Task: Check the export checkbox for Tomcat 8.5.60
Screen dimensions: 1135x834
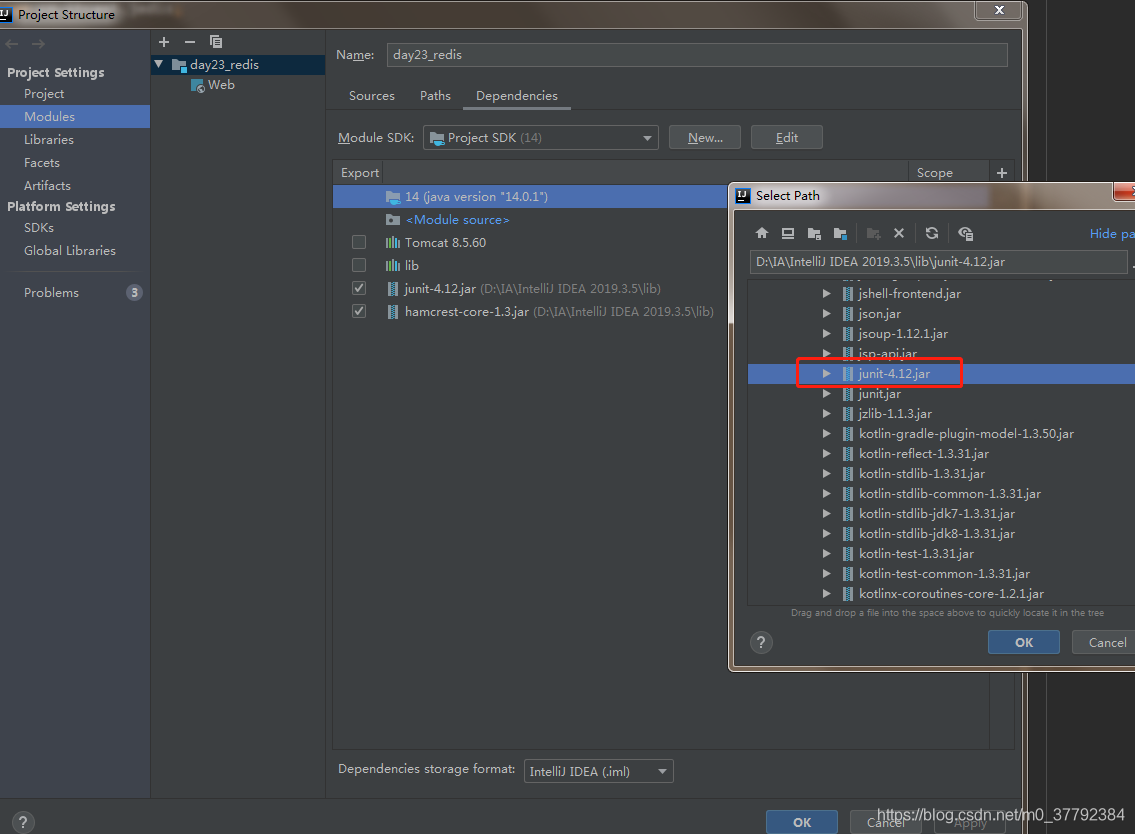Action: (358, 241)
